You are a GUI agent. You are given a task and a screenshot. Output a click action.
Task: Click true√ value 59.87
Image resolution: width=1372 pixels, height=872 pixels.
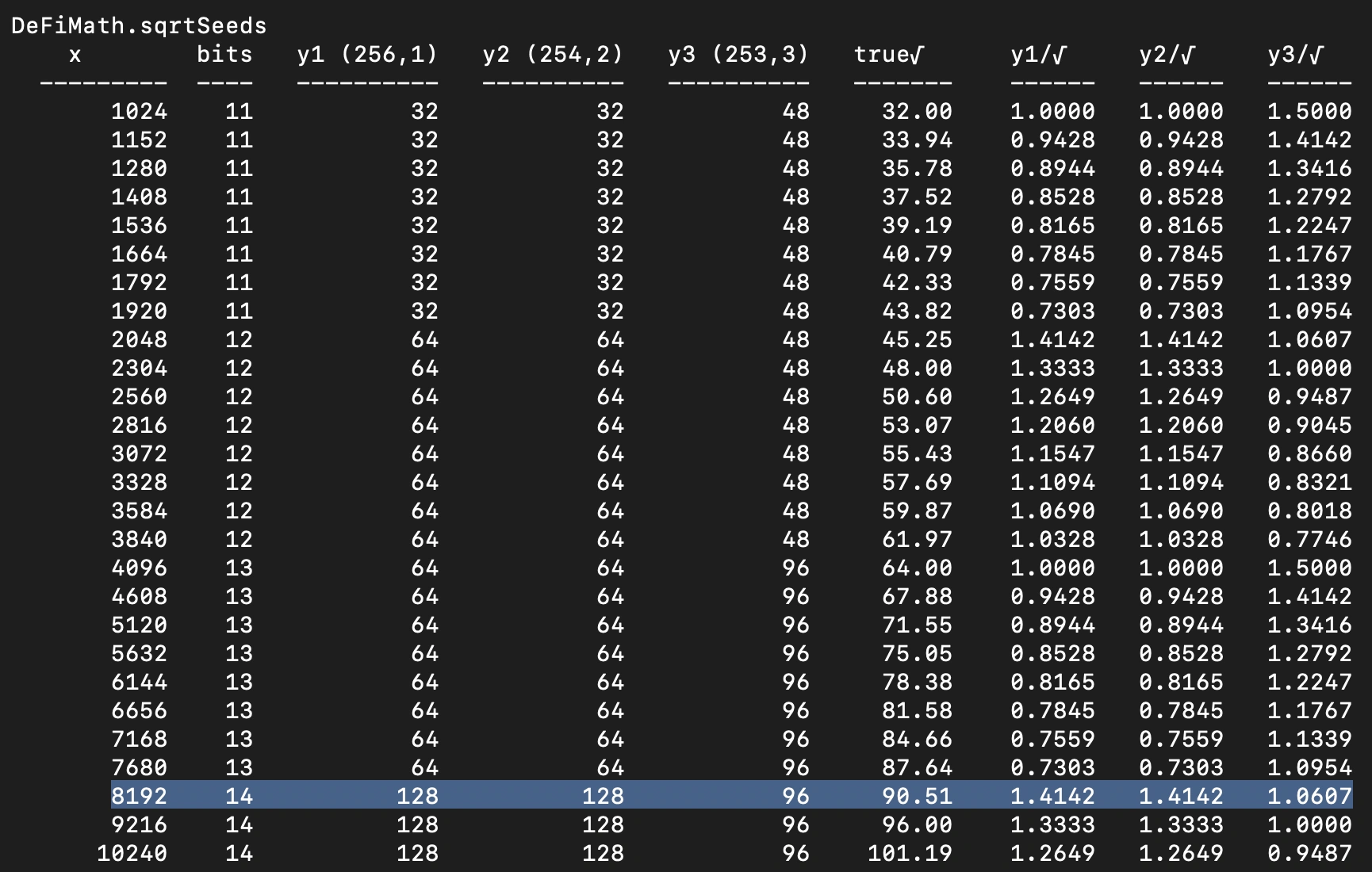click(917, 511)
